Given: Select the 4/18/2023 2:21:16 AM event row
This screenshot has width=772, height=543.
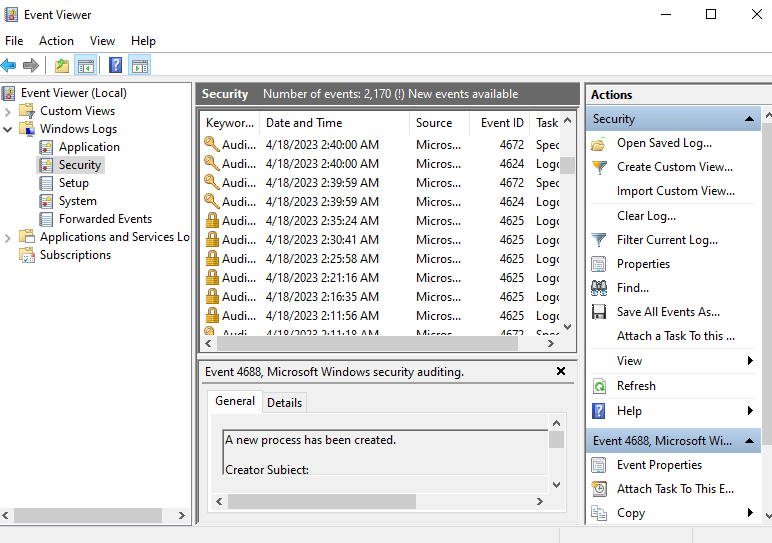Looking at the screenshot, I should [x=381, y=278].
